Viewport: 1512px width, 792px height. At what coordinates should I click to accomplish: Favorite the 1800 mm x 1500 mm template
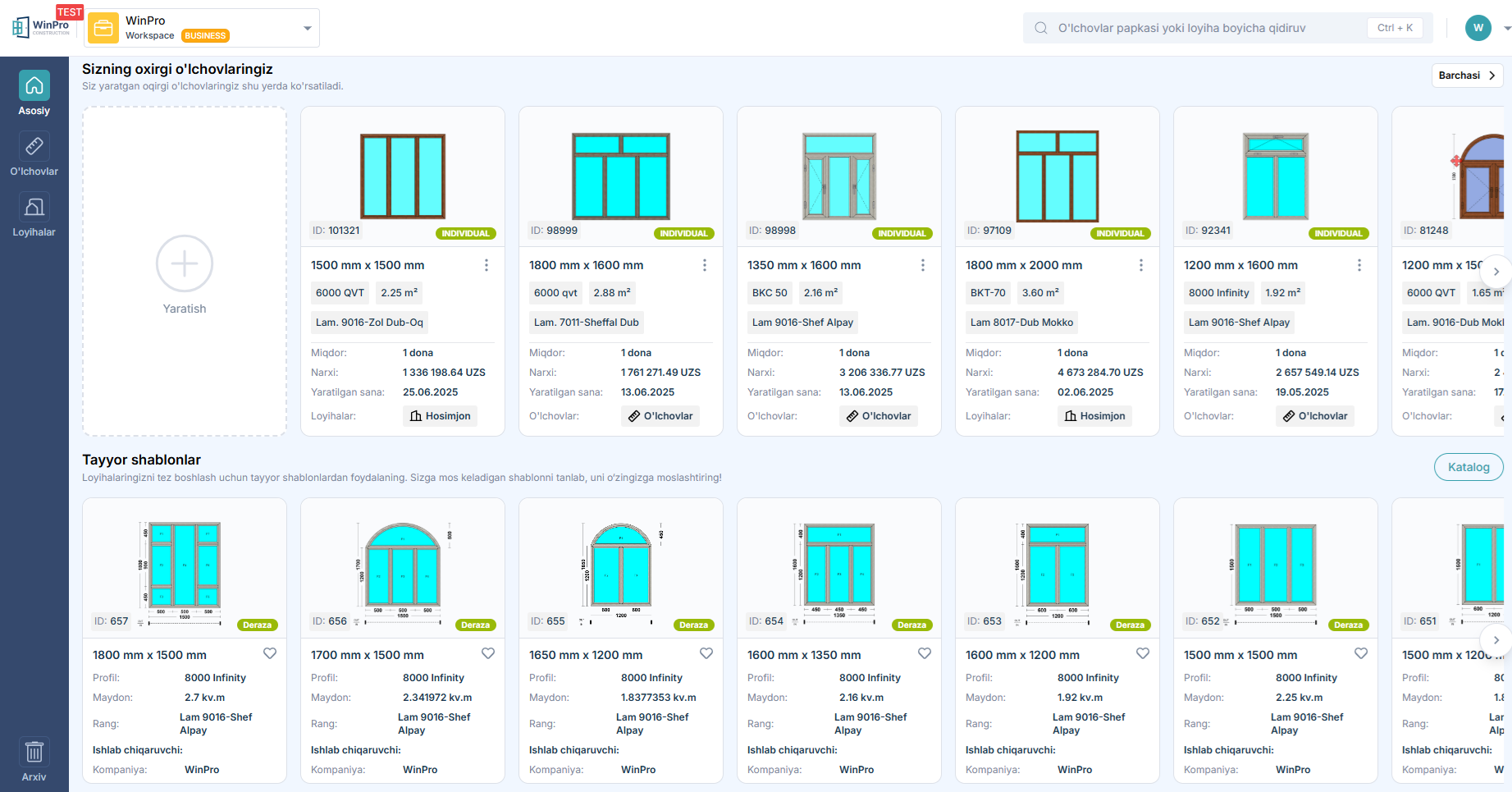[x=270, y=653]
